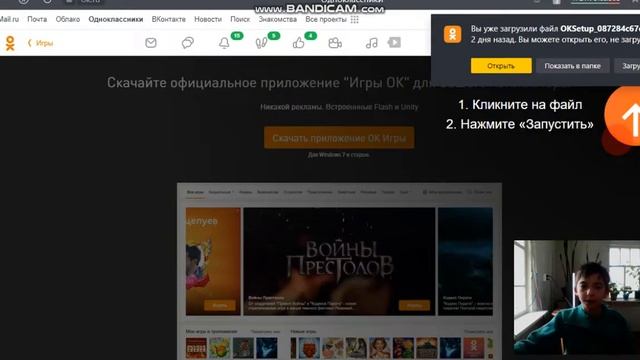Screen dimensions: 640x360
Task: Open the Ratings thumbs-up icon
Action: point(298,43)
